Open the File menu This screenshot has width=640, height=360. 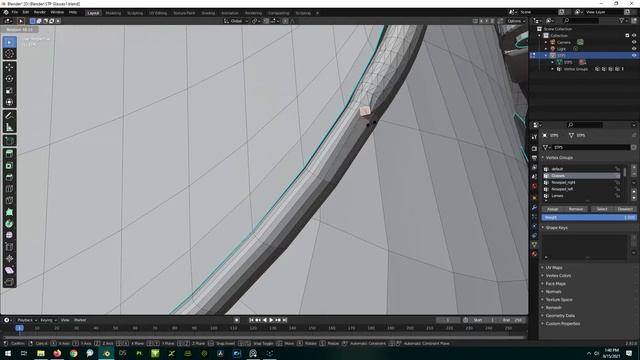click(x=15, y=12)
